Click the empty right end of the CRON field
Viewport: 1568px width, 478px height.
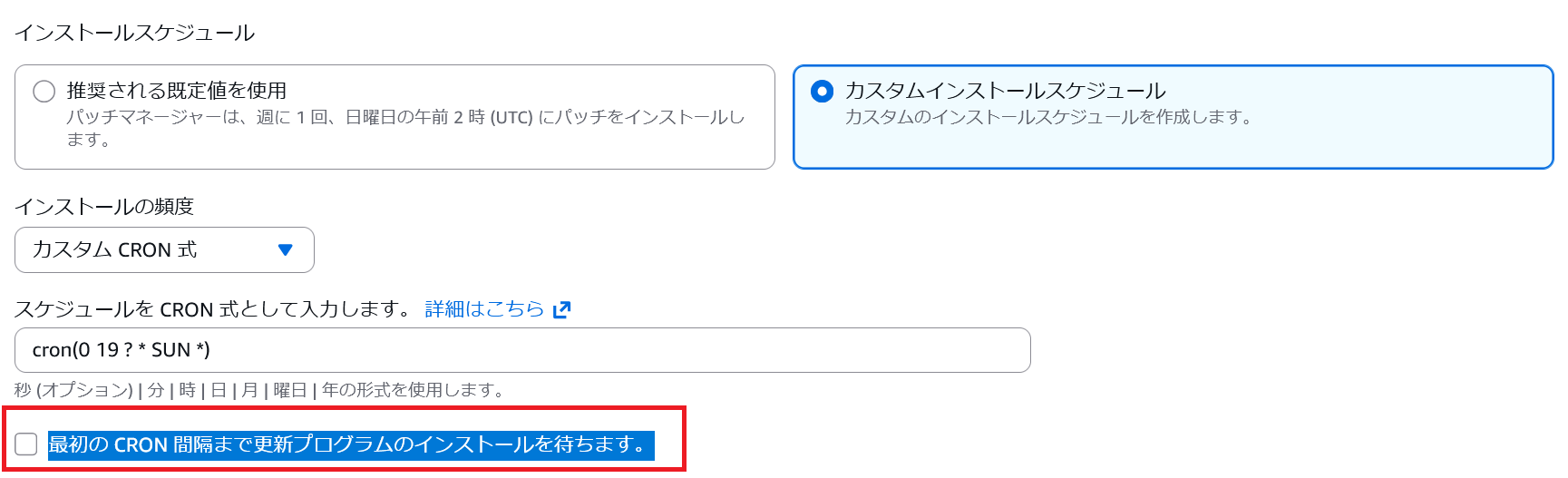[952, 350]
